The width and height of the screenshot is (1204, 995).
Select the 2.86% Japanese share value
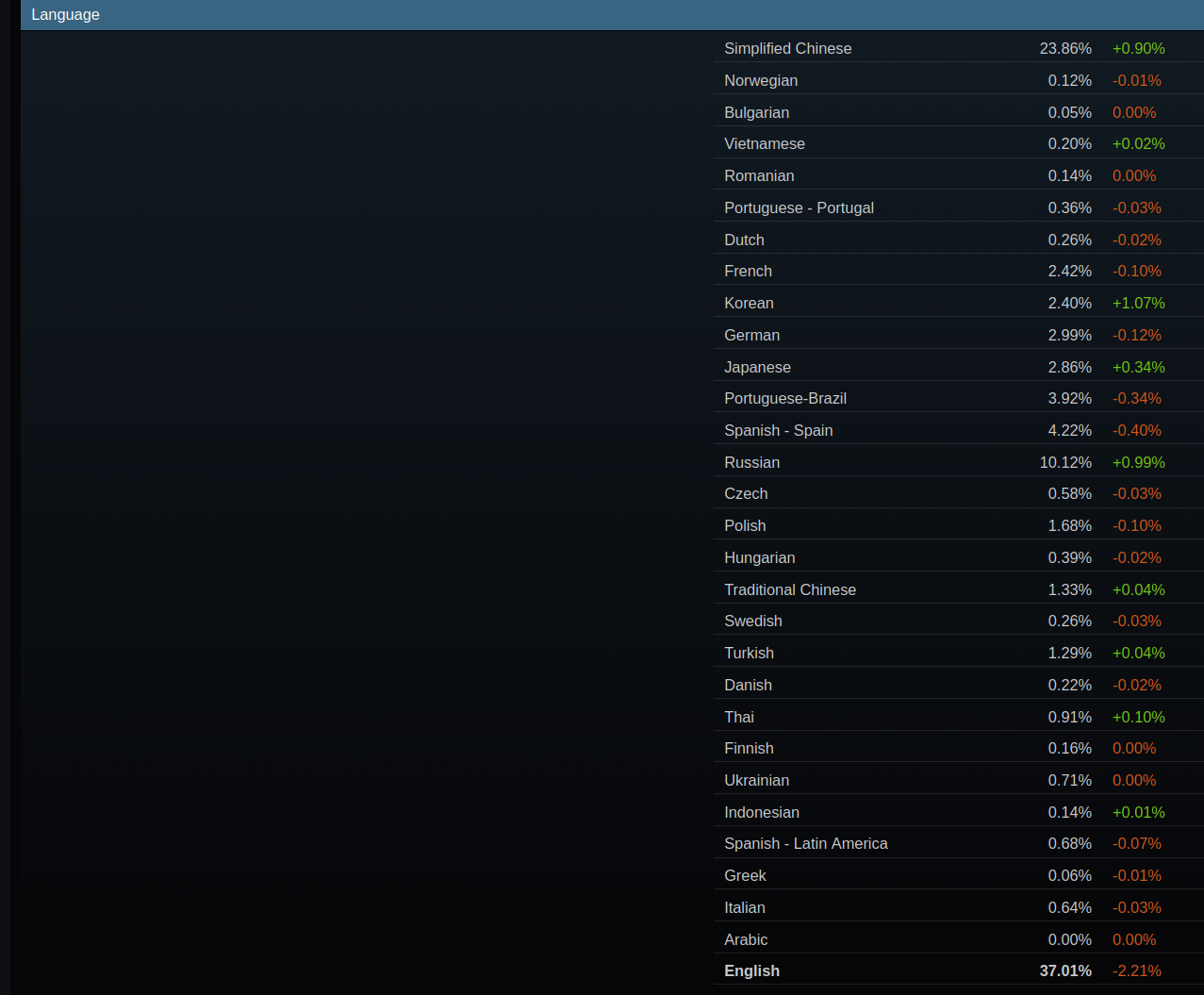click(1070, 367)
